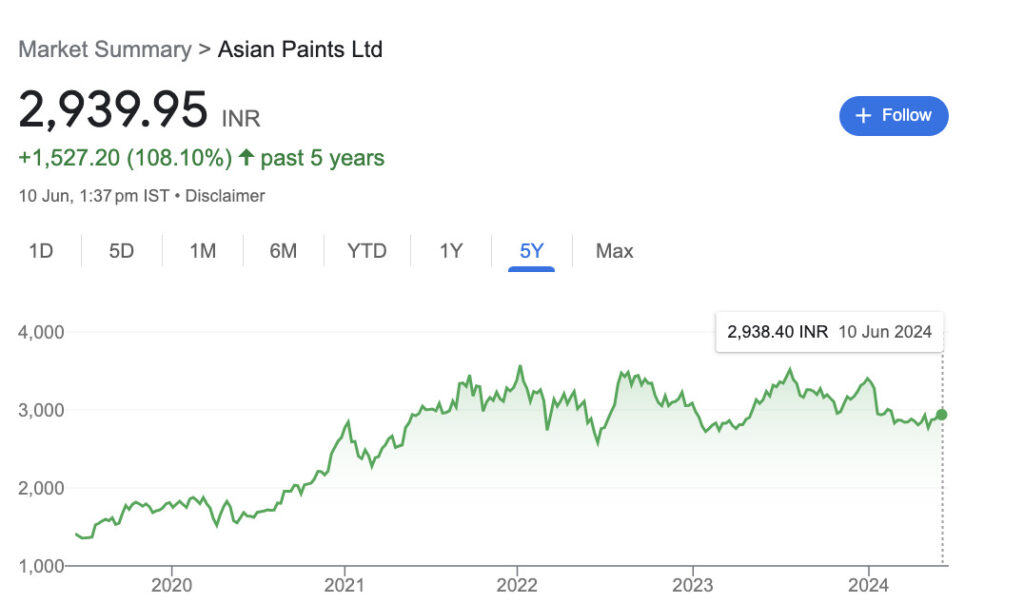Image resolution: width=1024 pixels, height=603 pixels.
Task: Switch to the 1M chart view
Action: 202,251
